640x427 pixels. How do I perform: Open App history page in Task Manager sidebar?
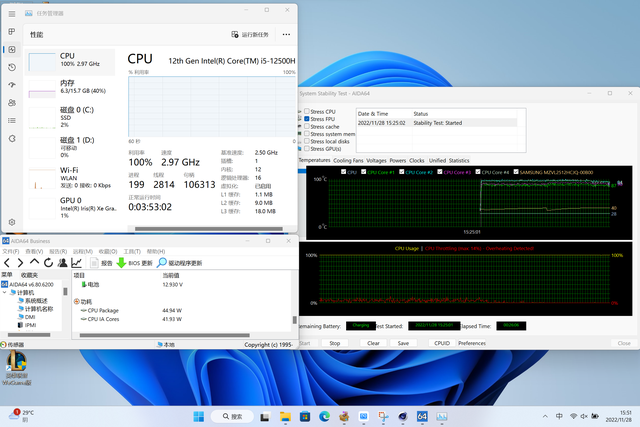coord(11,67)
